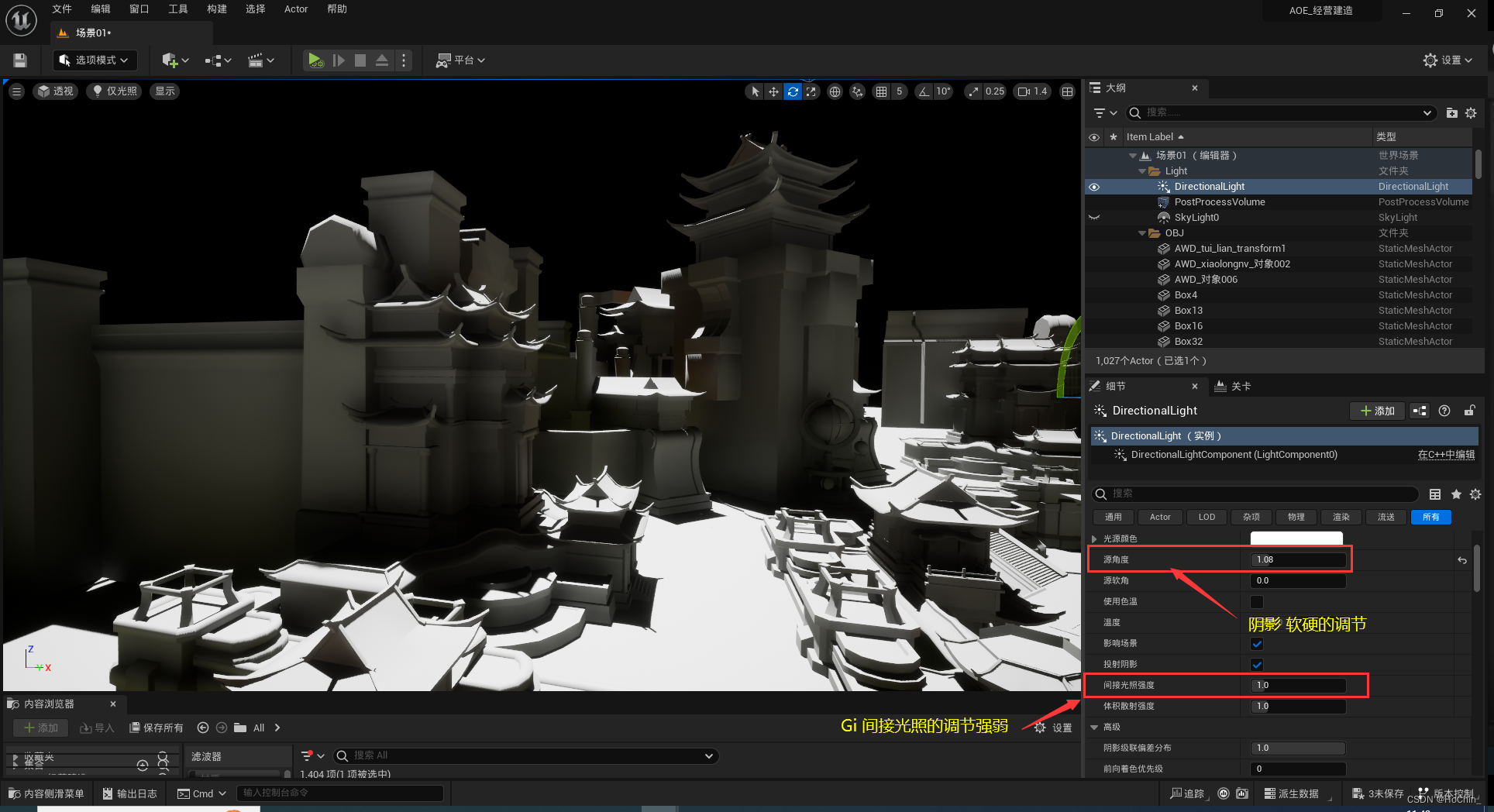
Task: Open the 透视 viewport perspective dropdown
Action: pyautogui.click(x=55, y=91)
